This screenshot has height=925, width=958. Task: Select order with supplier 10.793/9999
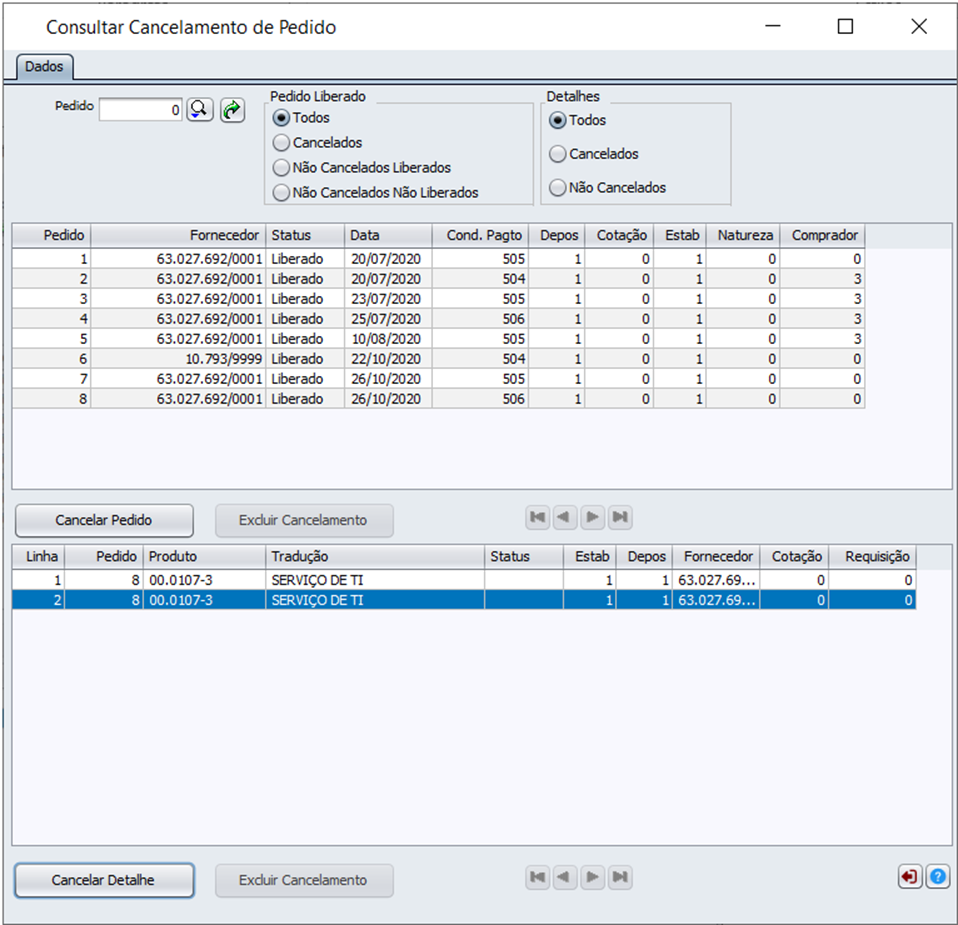tap(438, 359)
